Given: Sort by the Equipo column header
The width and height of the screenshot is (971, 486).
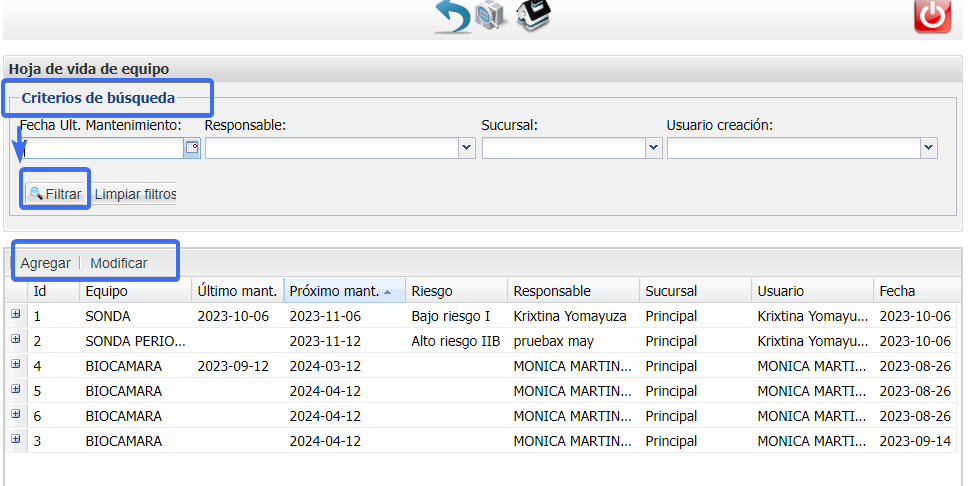Looking at the screenshot, I should [x=106, y=291].
